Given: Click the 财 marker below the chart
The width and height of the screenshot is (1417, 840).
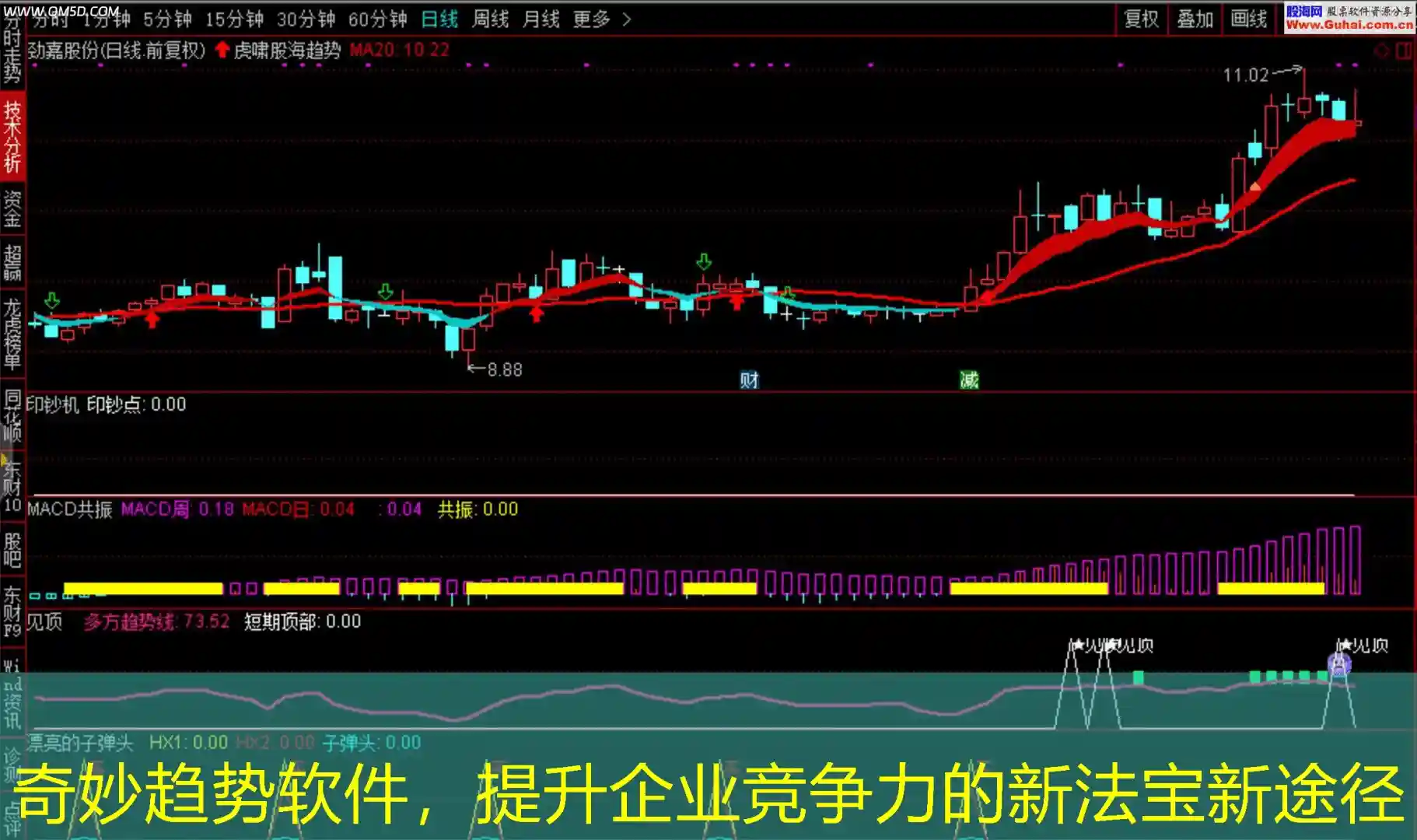Looking at the screenshot, I should 749,380.
